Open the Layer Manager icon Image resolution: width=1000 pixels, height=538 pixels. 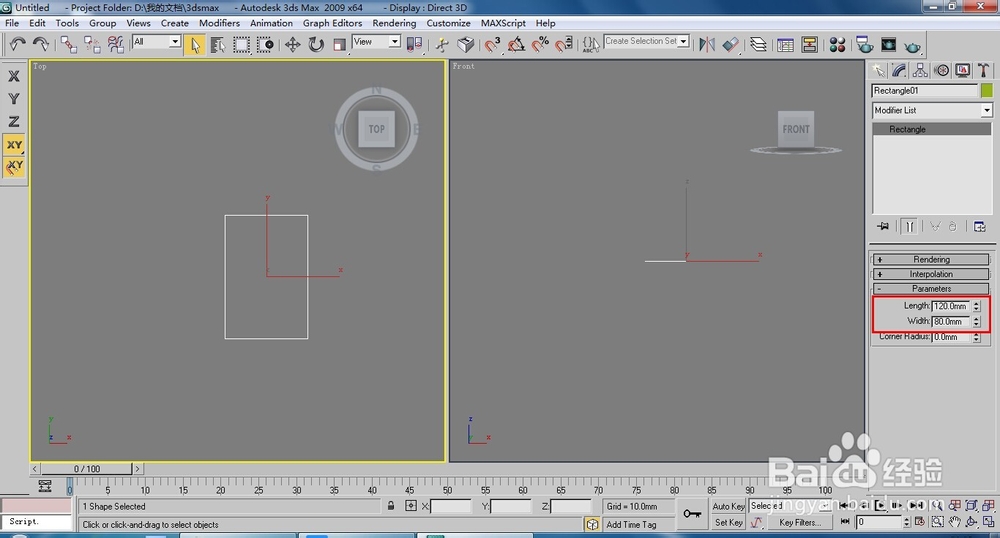click(x=758, y=45)
